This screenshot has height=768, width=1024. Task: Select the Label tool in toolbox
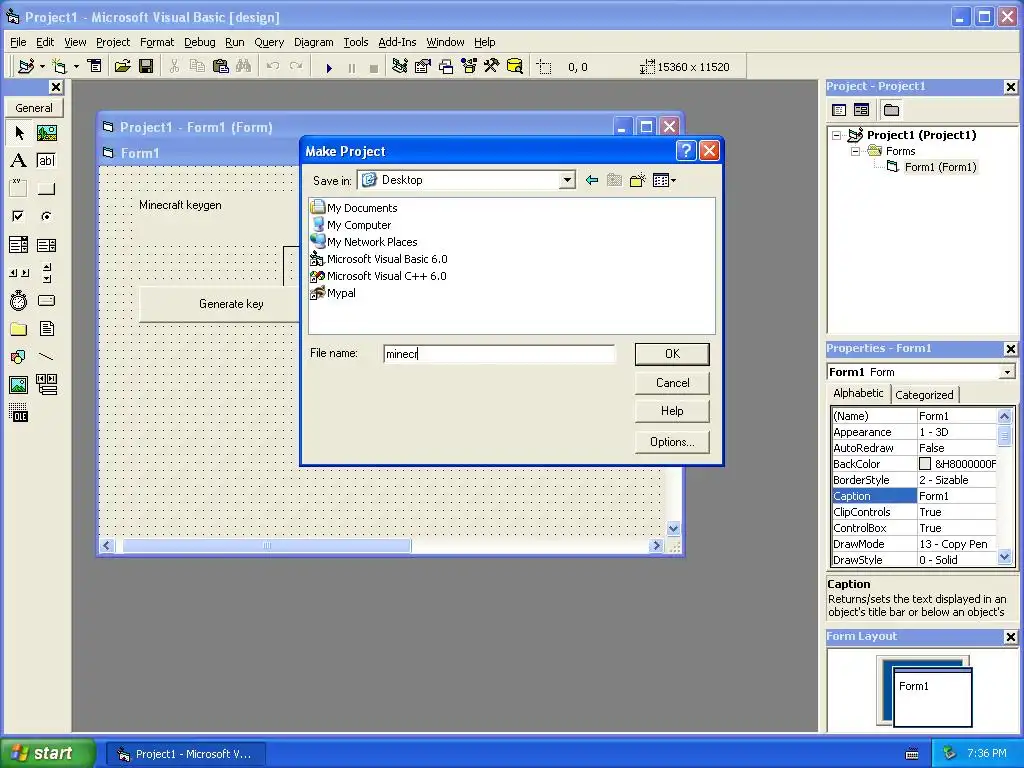click(19, 161)
